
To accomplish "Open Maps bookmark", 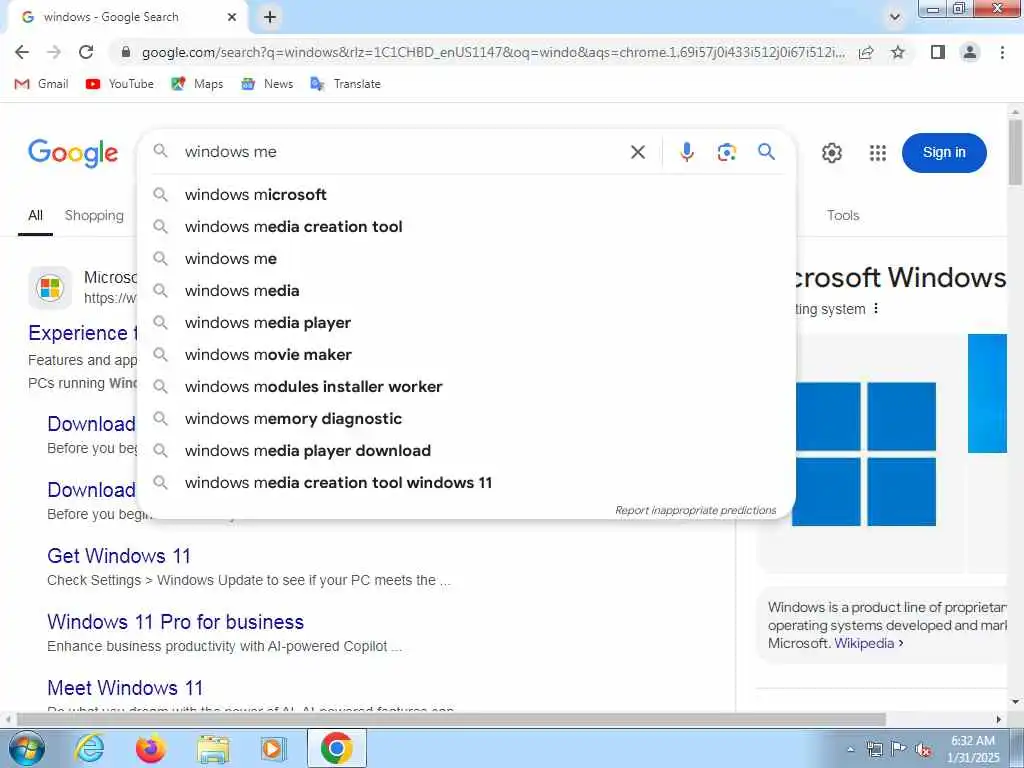I will tap(197, 84).
